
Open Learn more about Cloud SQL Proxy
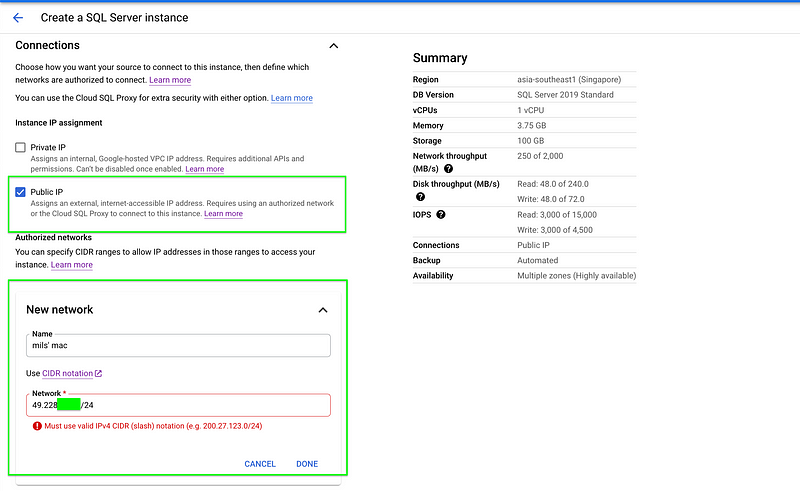pyautogui.click(x=291, y=99)
